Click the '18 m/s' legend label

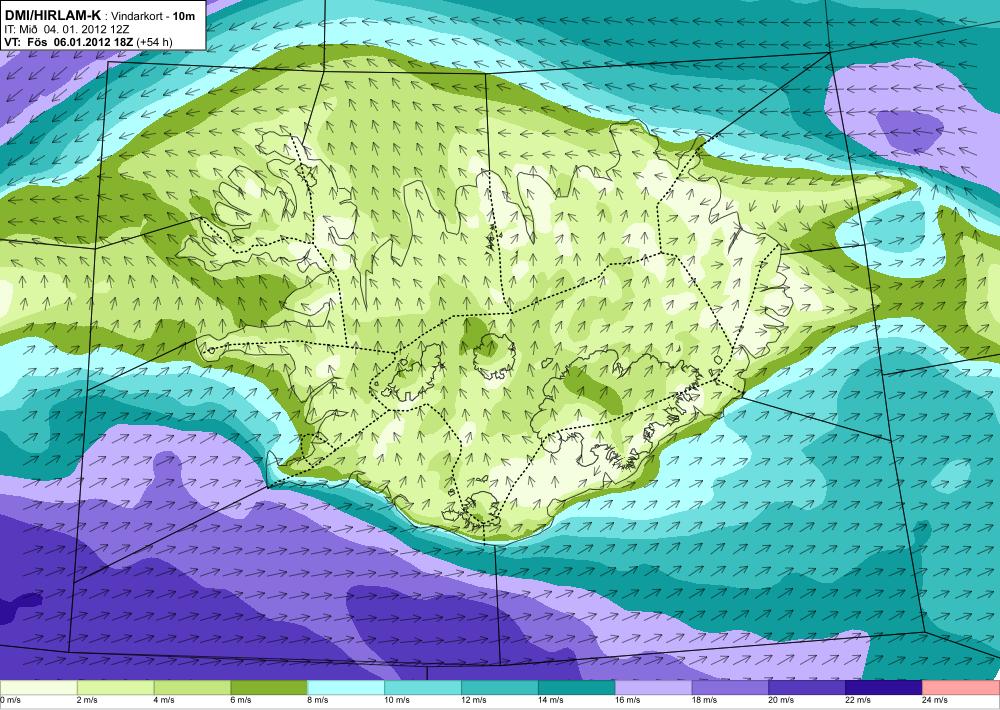(x=704, y=700)
